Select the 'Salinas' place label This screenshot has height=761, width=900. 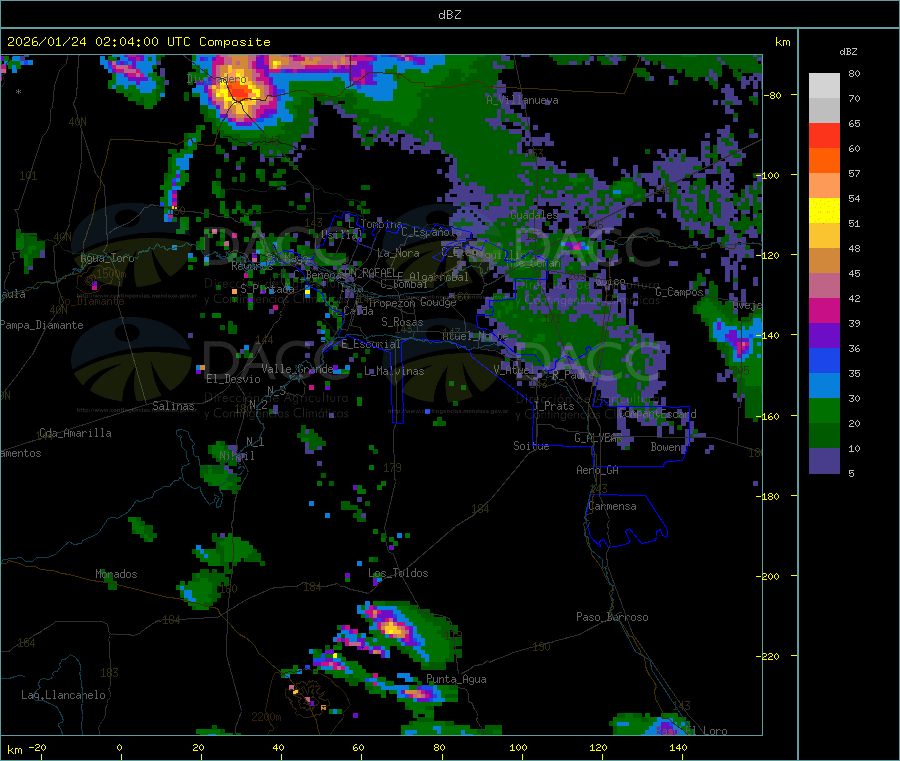coord(173,406)
